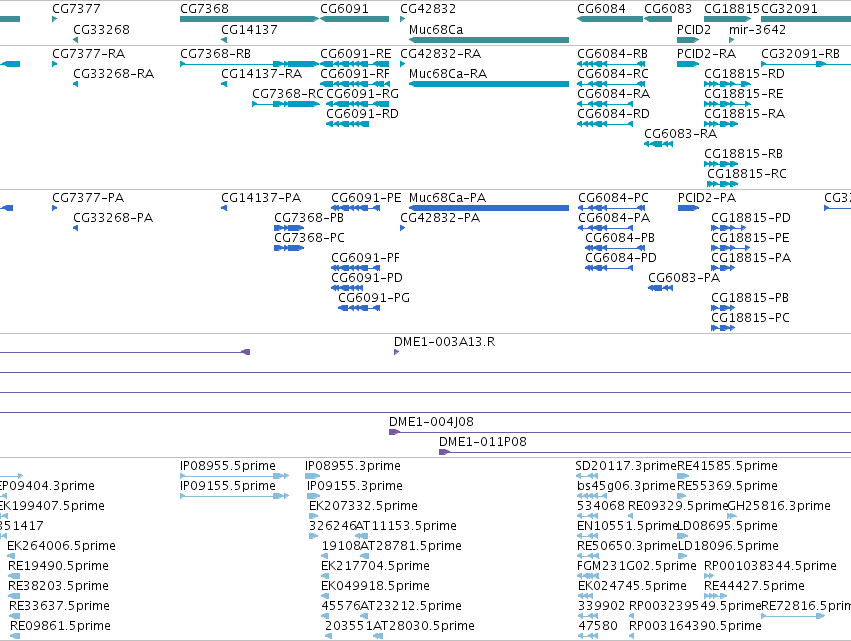This screenshot has width=851, height=641.
Task: Click protein CG18815-PC
Action: pos(723,328)
